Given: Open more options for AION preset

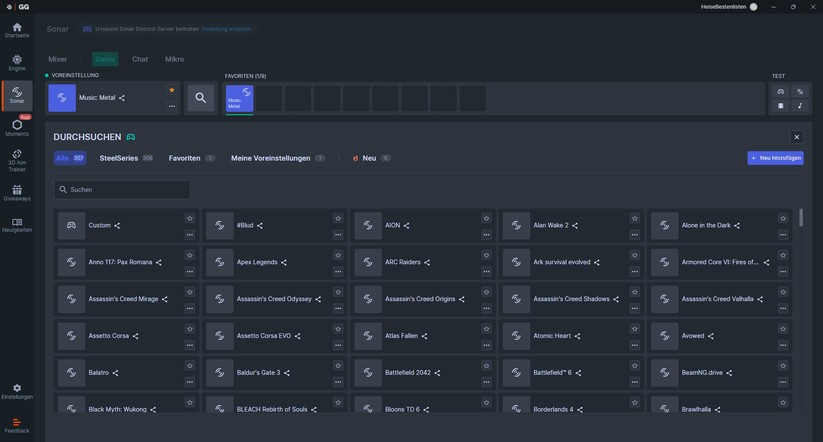Looking at the screenshot, I should pos(486,235).
